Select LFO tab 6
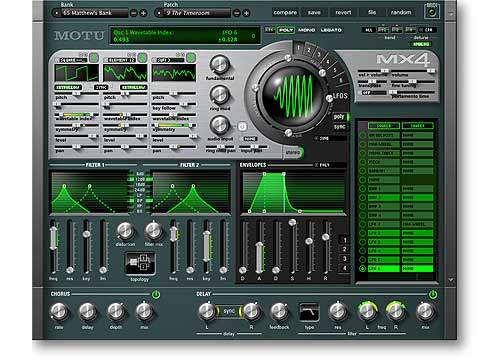Screen dimensions: 500x360 [341, 80]
